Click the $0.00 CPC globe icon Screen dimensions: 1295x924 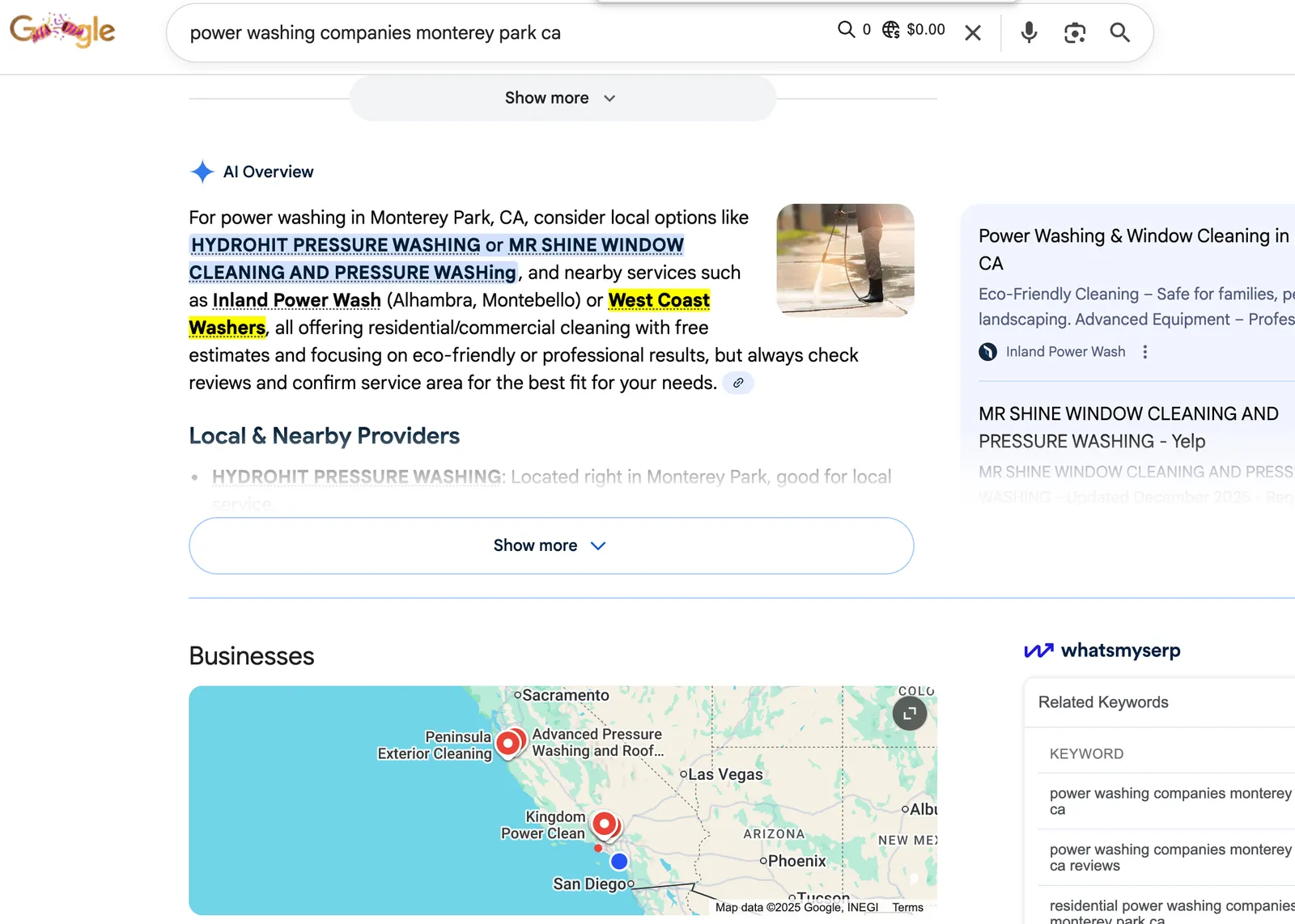[890, 29]
